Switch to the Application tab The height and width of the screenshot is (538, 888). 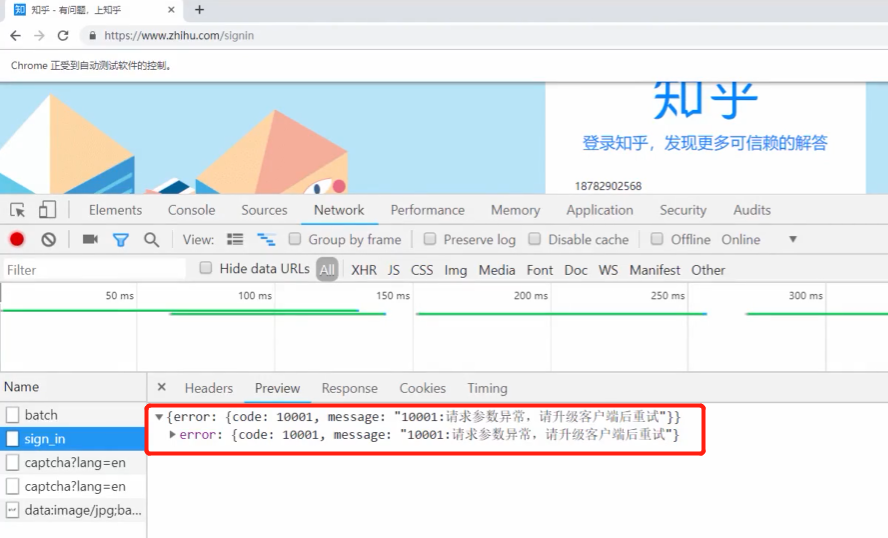pos(600,210)
